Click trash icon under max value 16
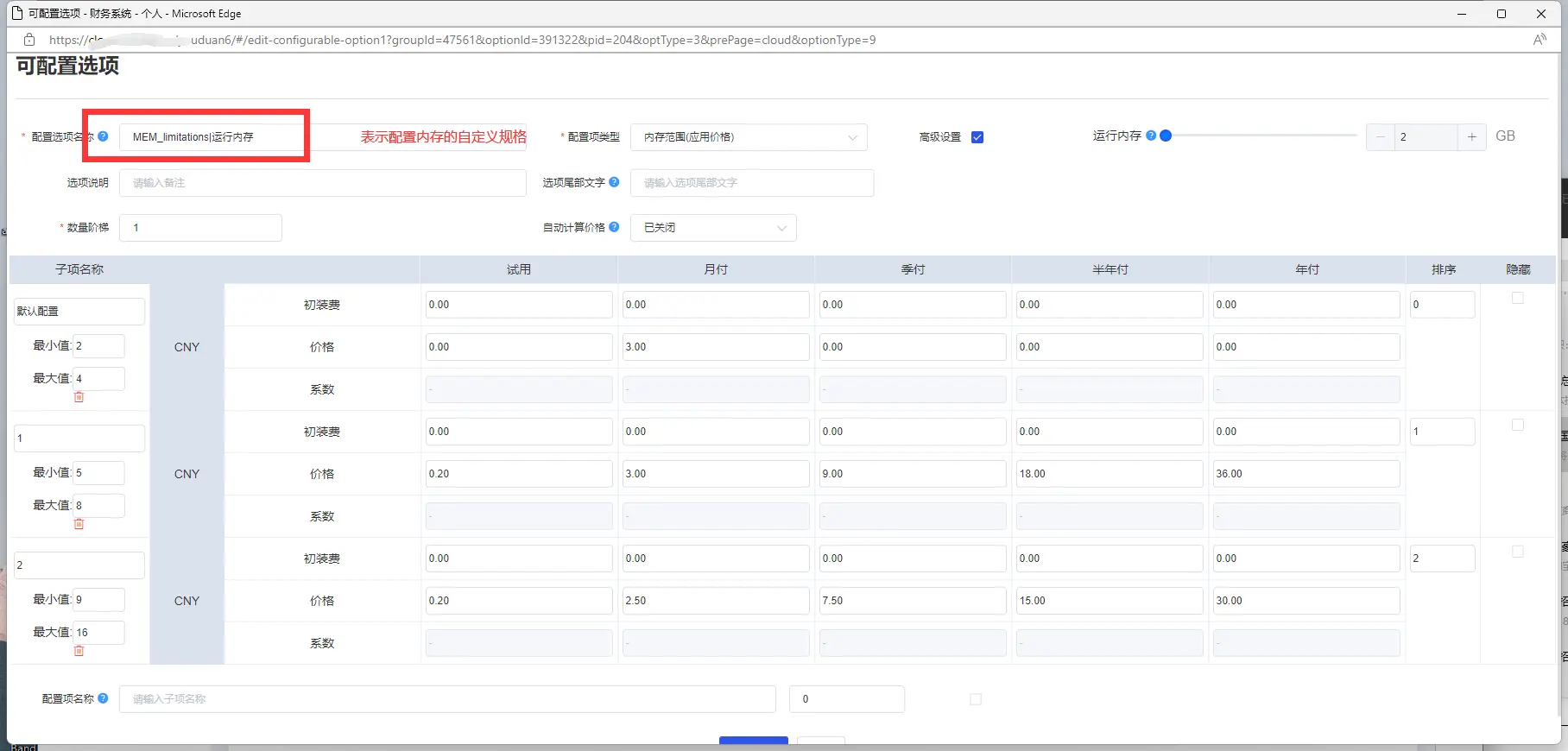Image resolution: width=1568 pixels, height=751 pixels. pyautogui.click(x=79, y=651)
